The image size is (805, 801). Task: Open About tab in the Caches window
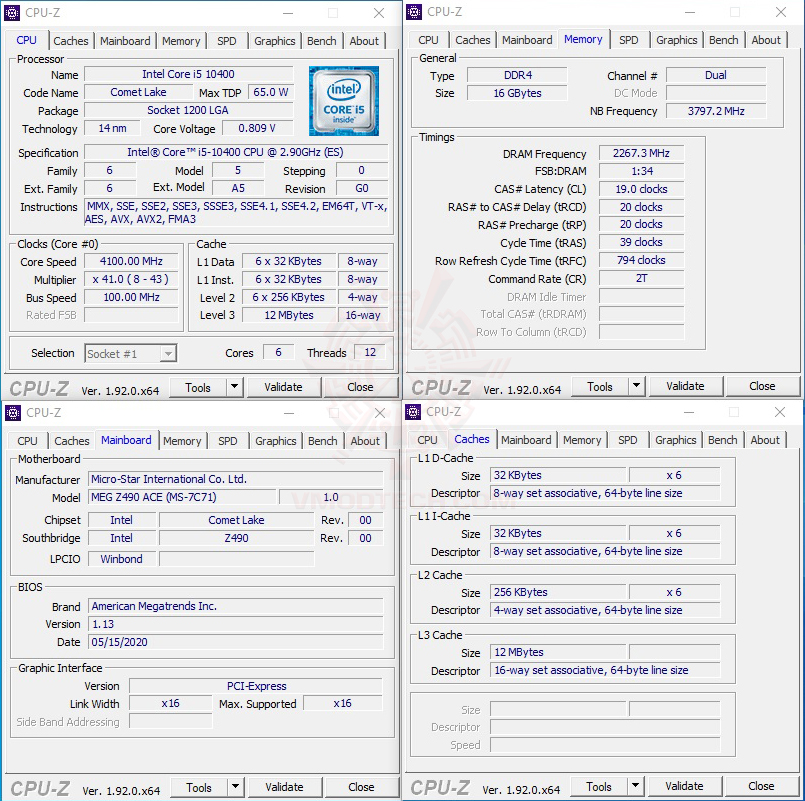[x=765, y=440]
